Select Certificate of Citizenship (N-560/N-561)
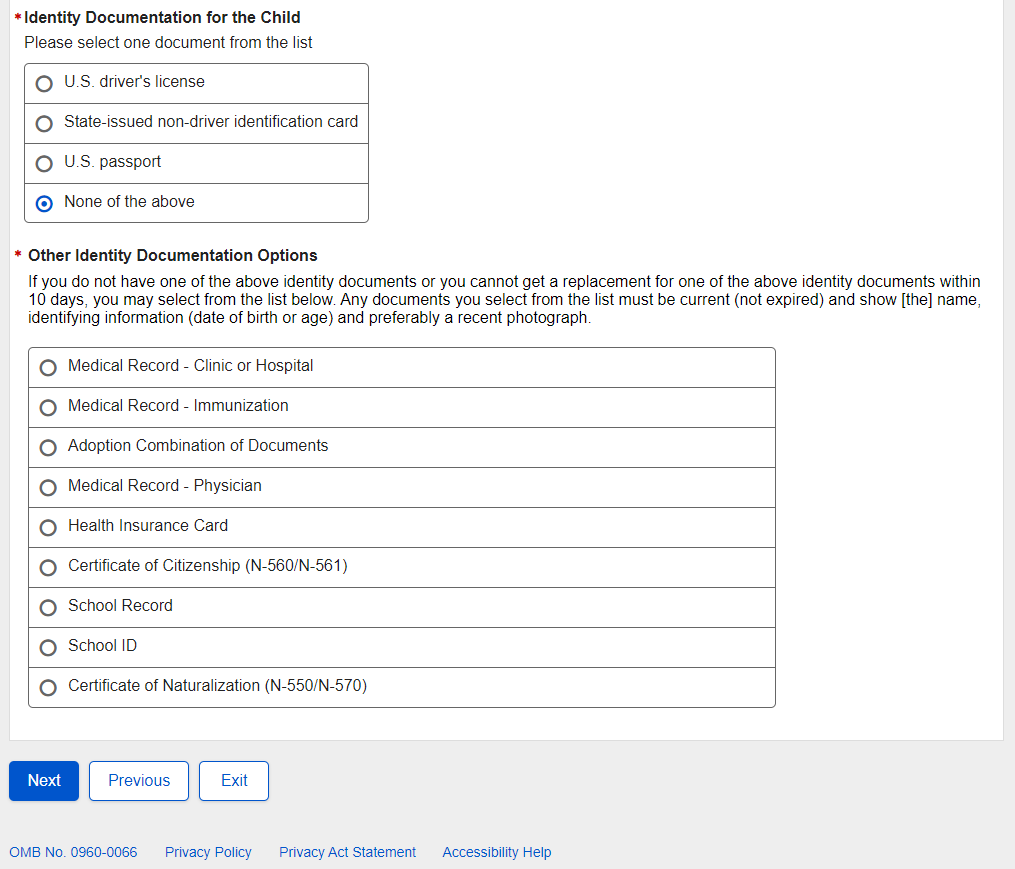The image size is (1015, 869). pyautogui.click(x=48, y=568)
